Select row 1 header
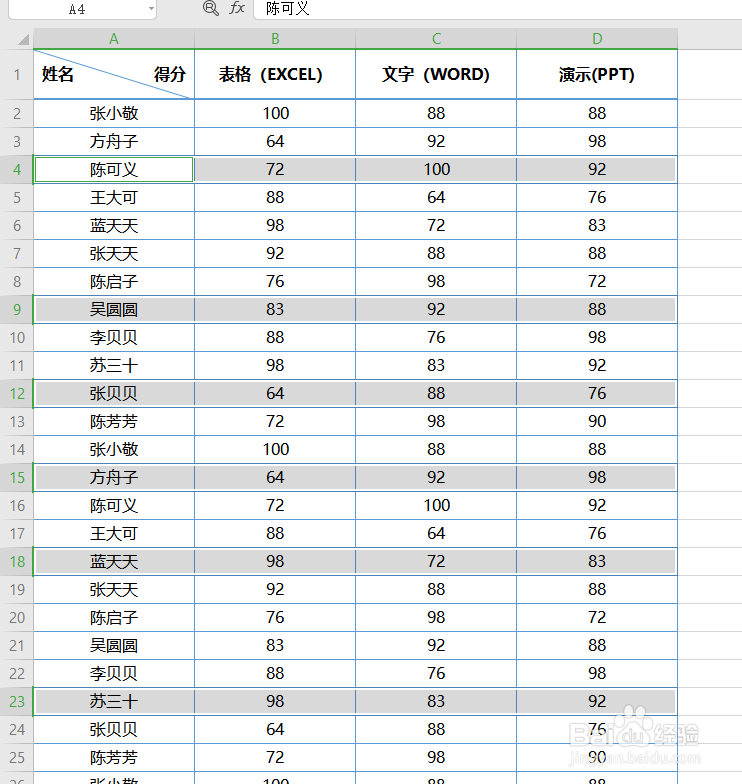The height and width of the screenshot is (784, 742). pyautogui.click(x=16, y=74)
